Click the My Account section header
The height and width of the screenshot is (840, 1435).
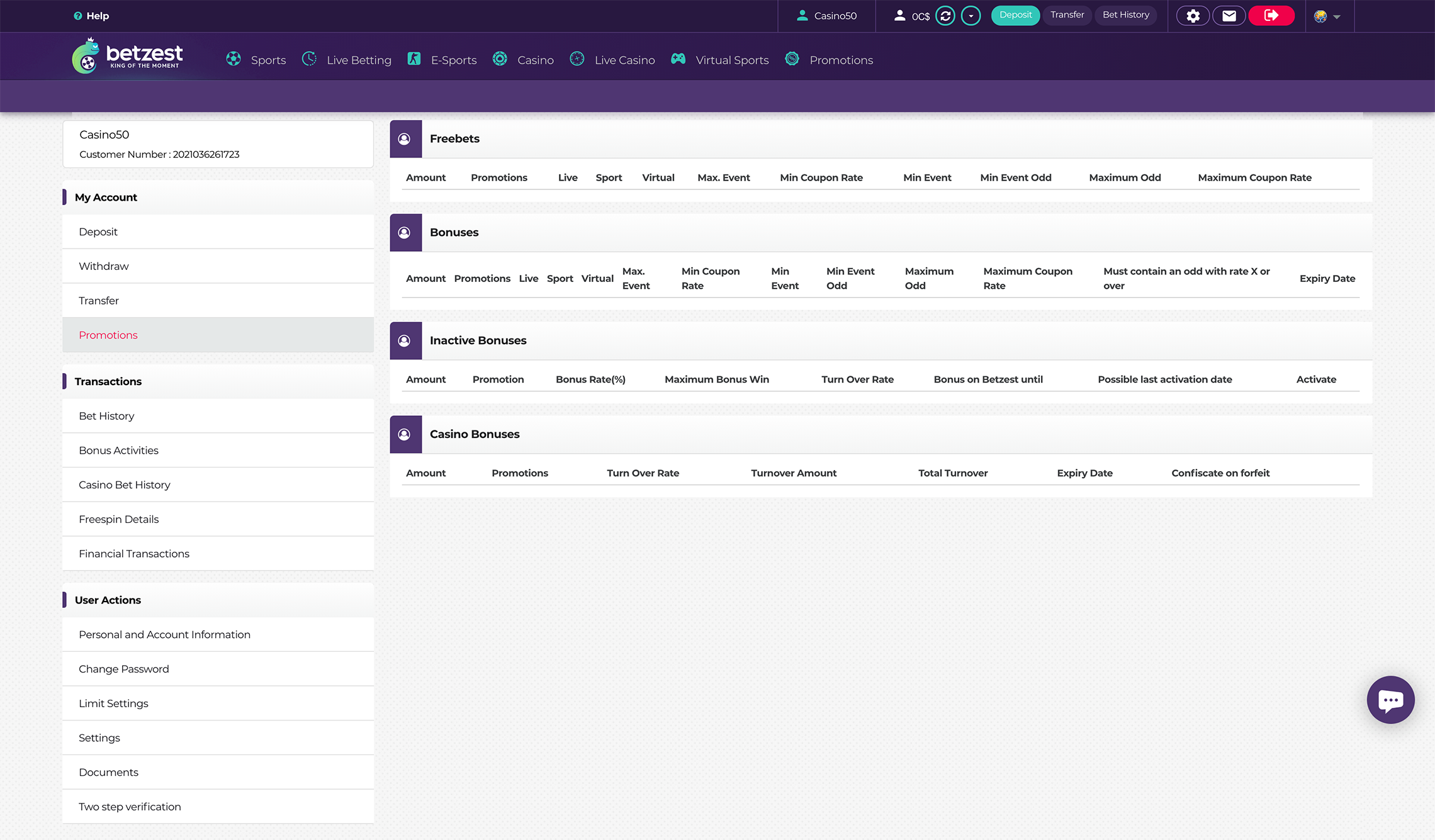coord(218,198)
